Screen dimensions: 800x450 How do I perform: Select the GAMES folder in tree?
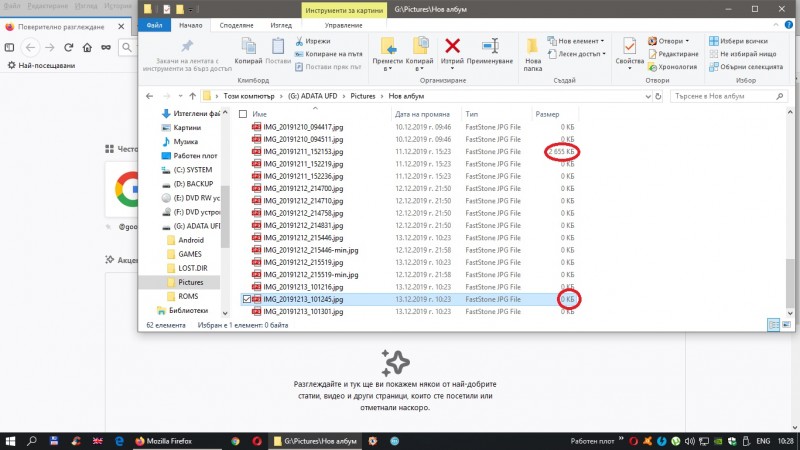point(189,254)
